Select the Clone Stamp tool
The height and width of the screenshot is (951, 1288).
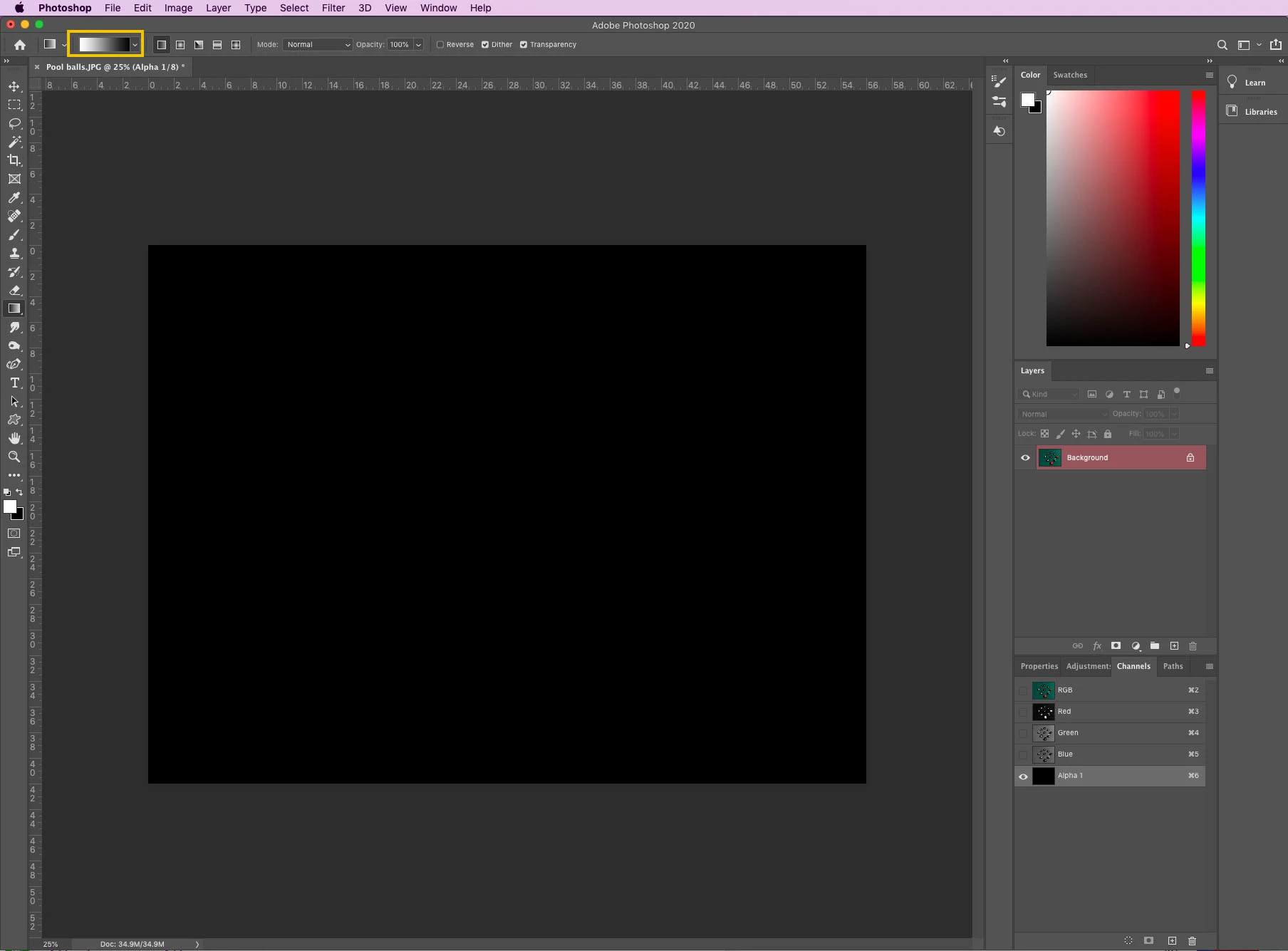[14, 253]
